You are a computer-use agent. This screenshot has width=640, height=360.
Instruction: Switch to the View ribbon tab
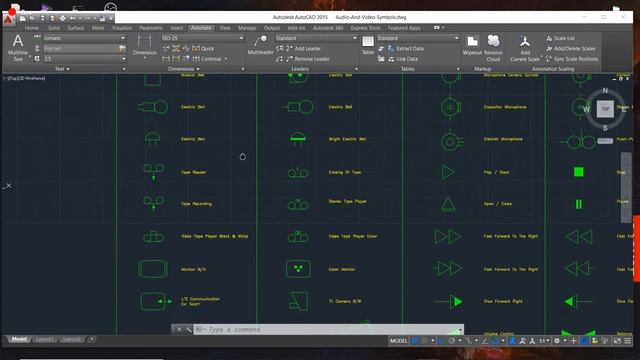coord(225,28)
